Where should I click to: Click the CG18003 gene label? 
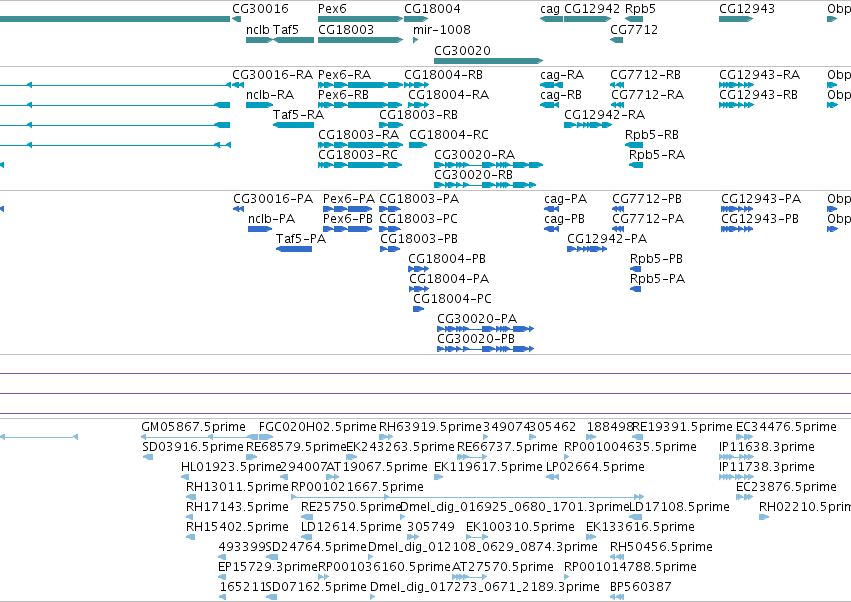coord(346,29)
